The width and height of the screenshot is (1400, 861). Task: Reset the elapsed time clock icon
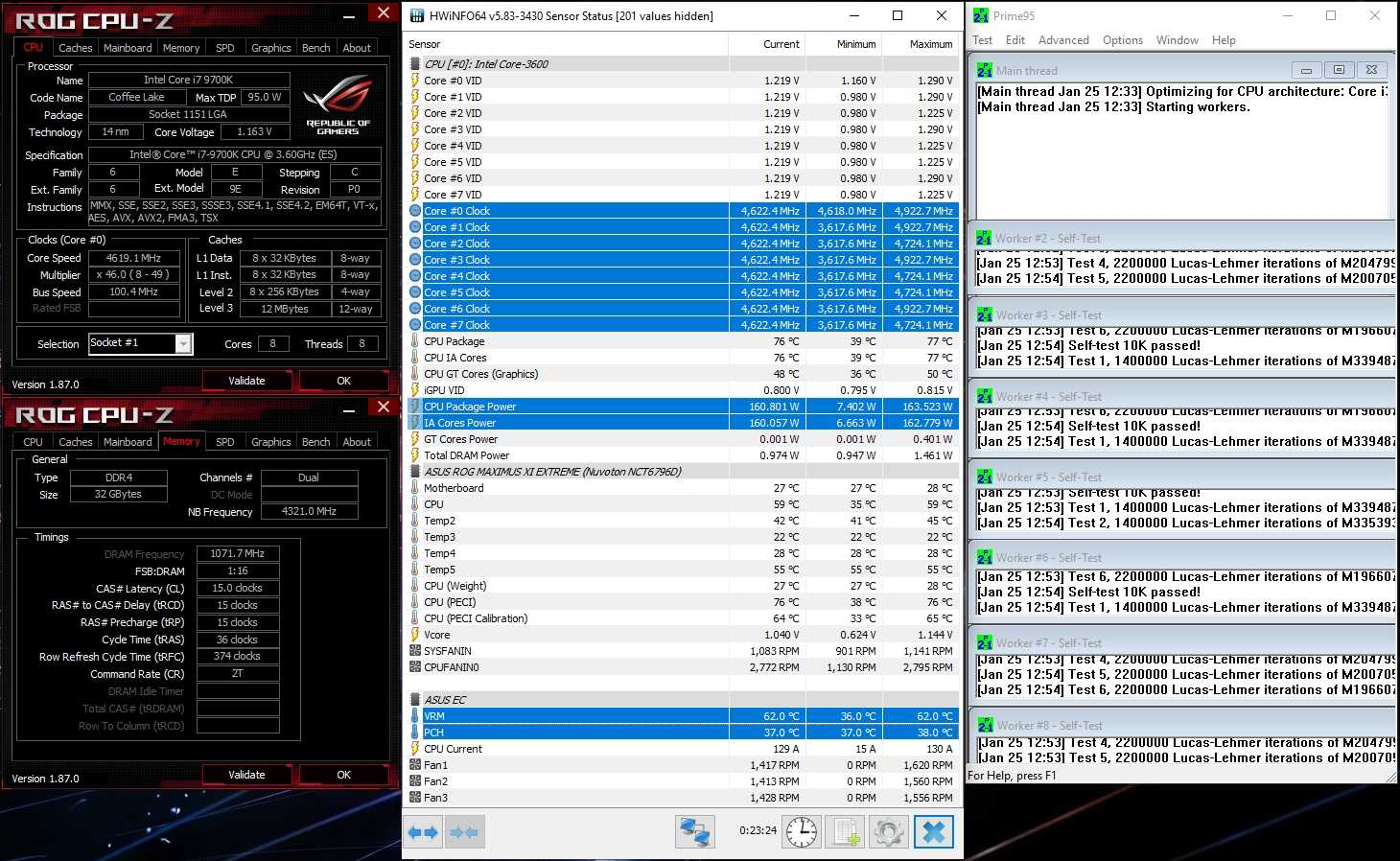tap(801, 832)
